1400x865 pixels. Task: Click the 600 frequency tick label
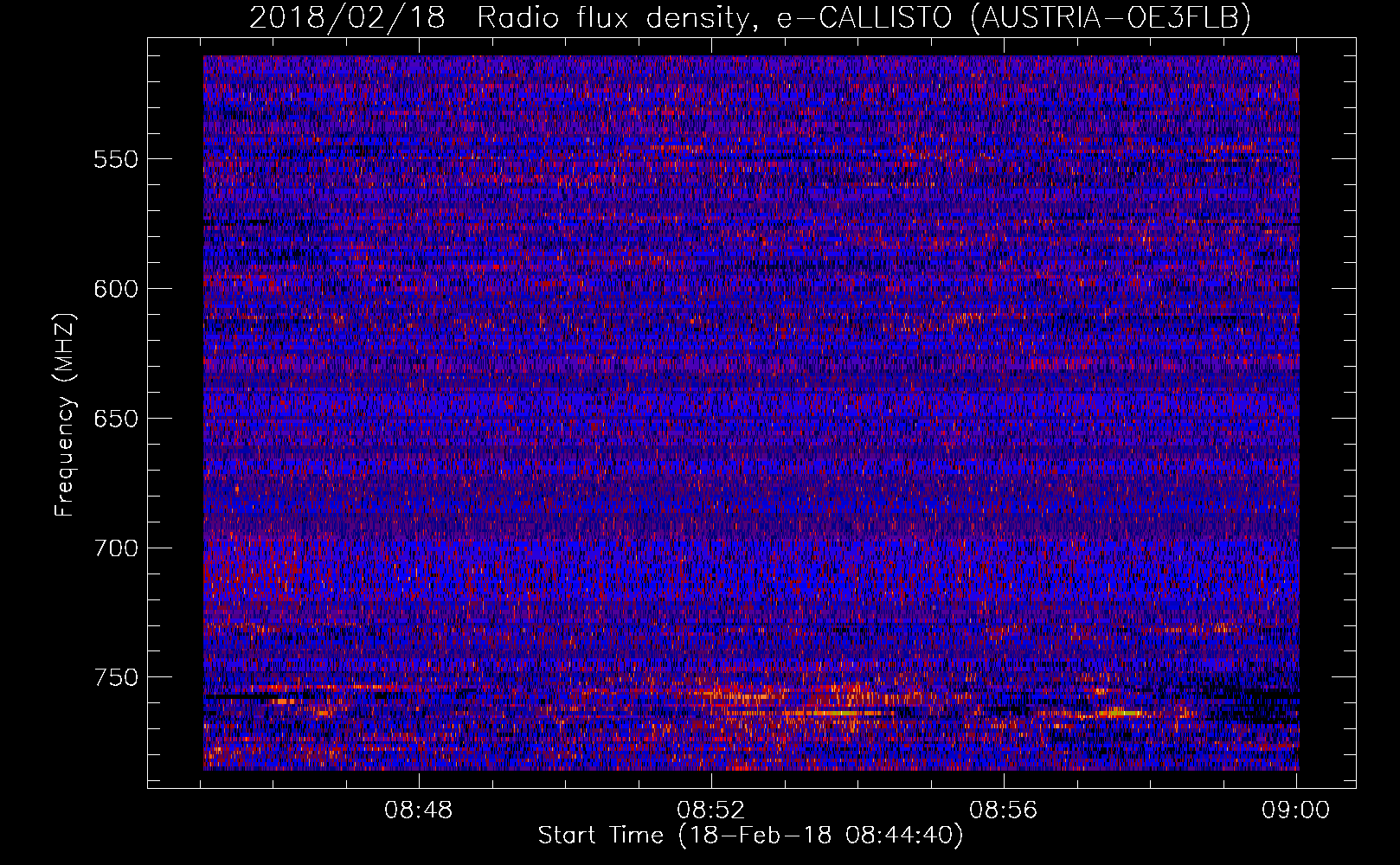coord(116,289)
